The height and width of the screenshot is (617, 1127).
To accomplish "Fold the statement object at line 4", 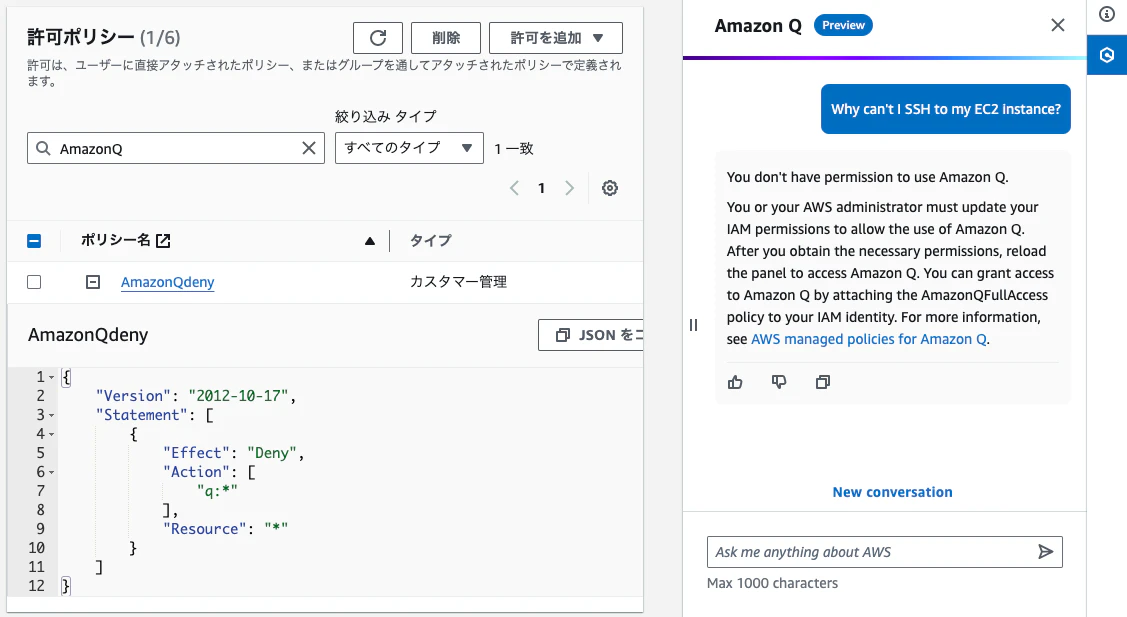I will point(52,434).
